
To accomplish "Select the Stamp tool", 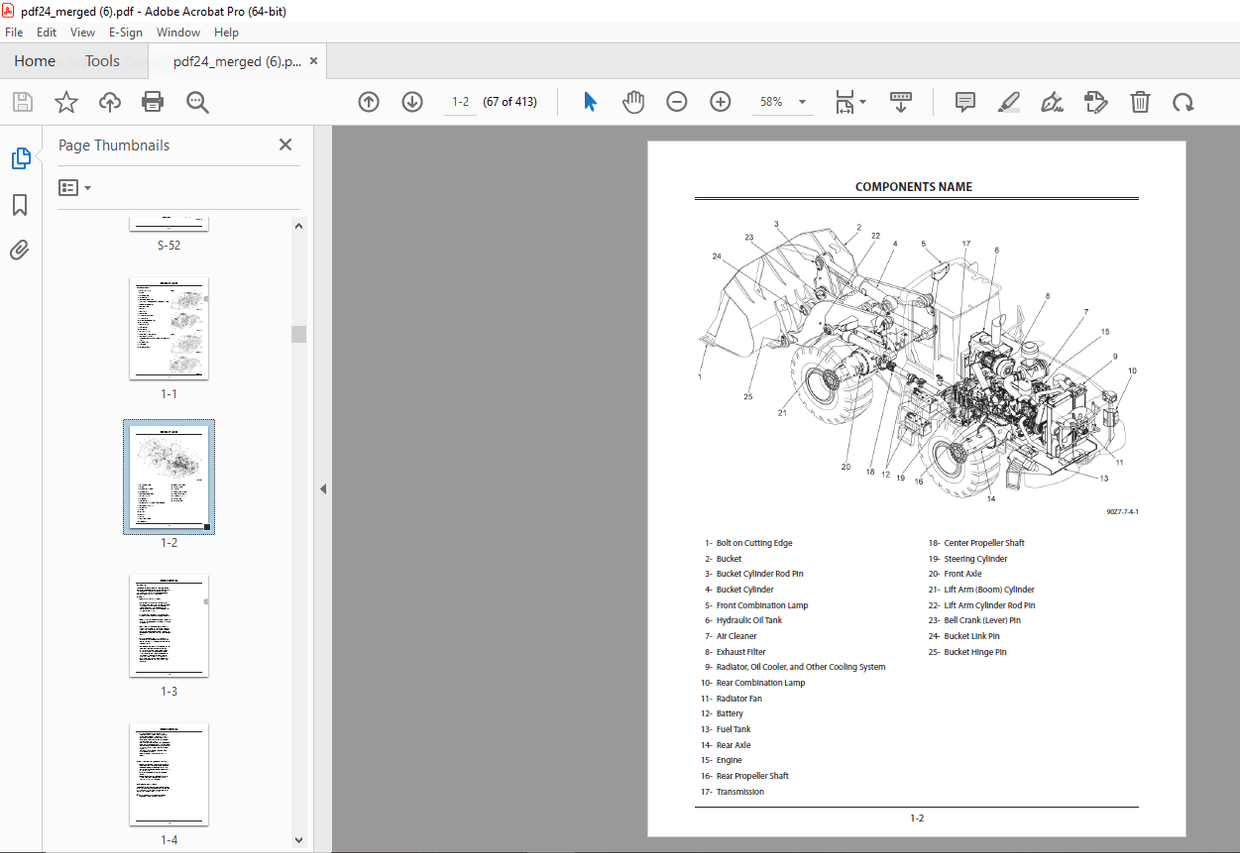I will point(1096,101).
